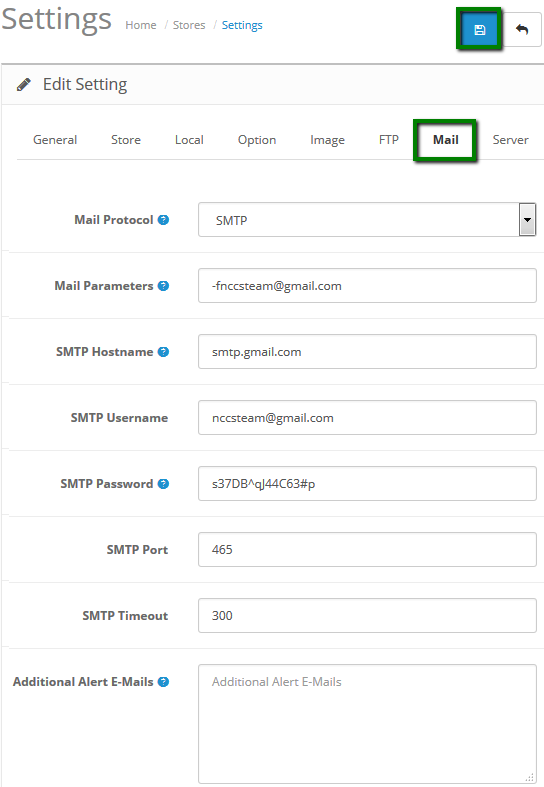Go to Home in breadcrumb
544x787 pixels.
[x=141, y=25]
